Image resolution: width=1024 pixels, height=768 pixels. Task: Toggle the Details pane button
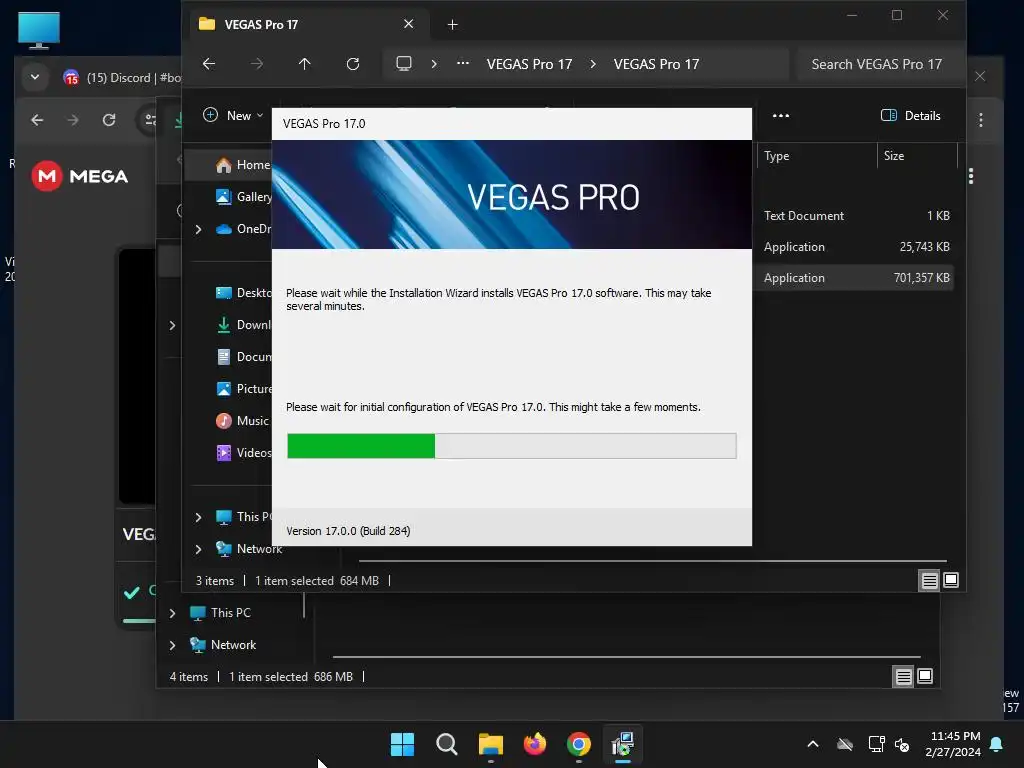click(910, 116)
